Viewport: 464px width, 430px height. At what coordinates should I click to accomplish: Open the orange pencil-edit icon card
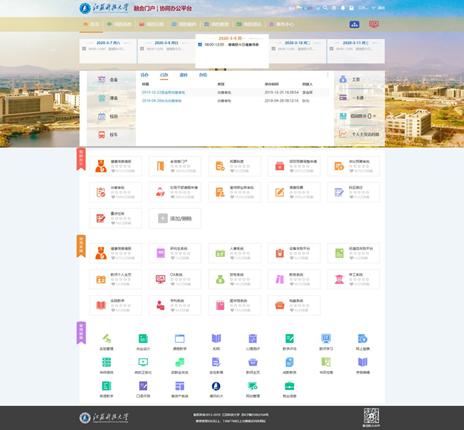click(294, 192)
